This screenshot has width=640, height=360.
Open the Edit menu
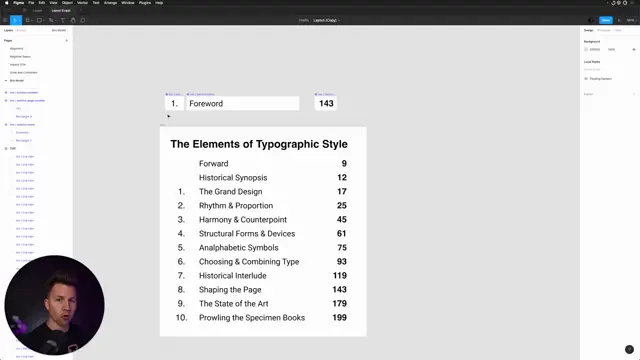pyautogui.click(x=42, y=2)
